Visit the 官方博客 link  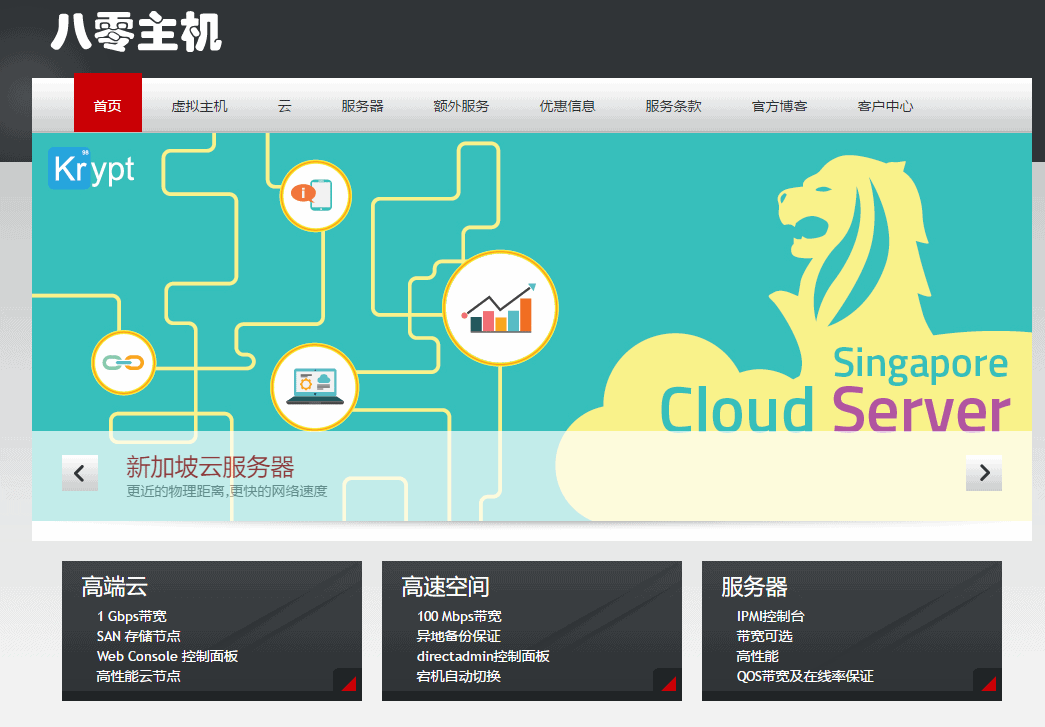[x=779, y=106]
